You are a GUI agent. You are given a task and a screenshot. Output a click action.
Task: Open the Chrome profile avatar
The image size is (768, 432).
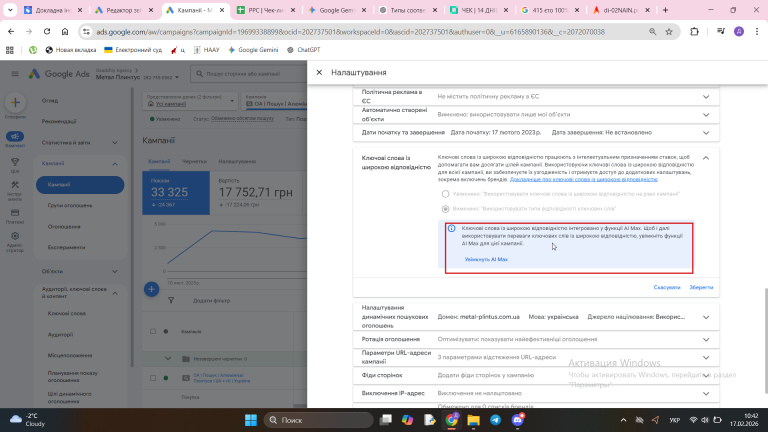tap(739, 32)
